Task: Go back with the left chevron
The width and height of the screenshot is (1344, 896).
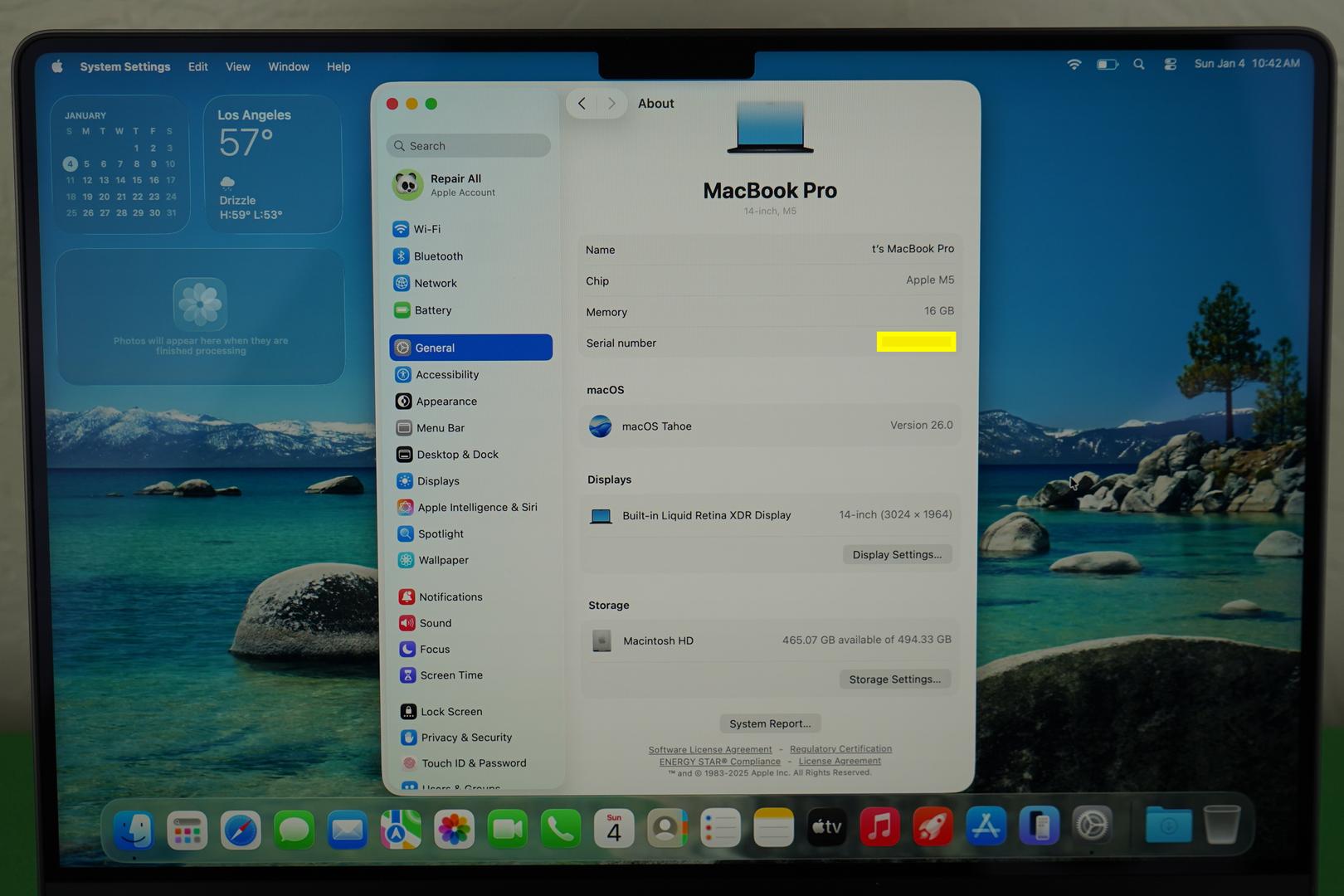Action: pyautogui.click(x=582, y=104)
